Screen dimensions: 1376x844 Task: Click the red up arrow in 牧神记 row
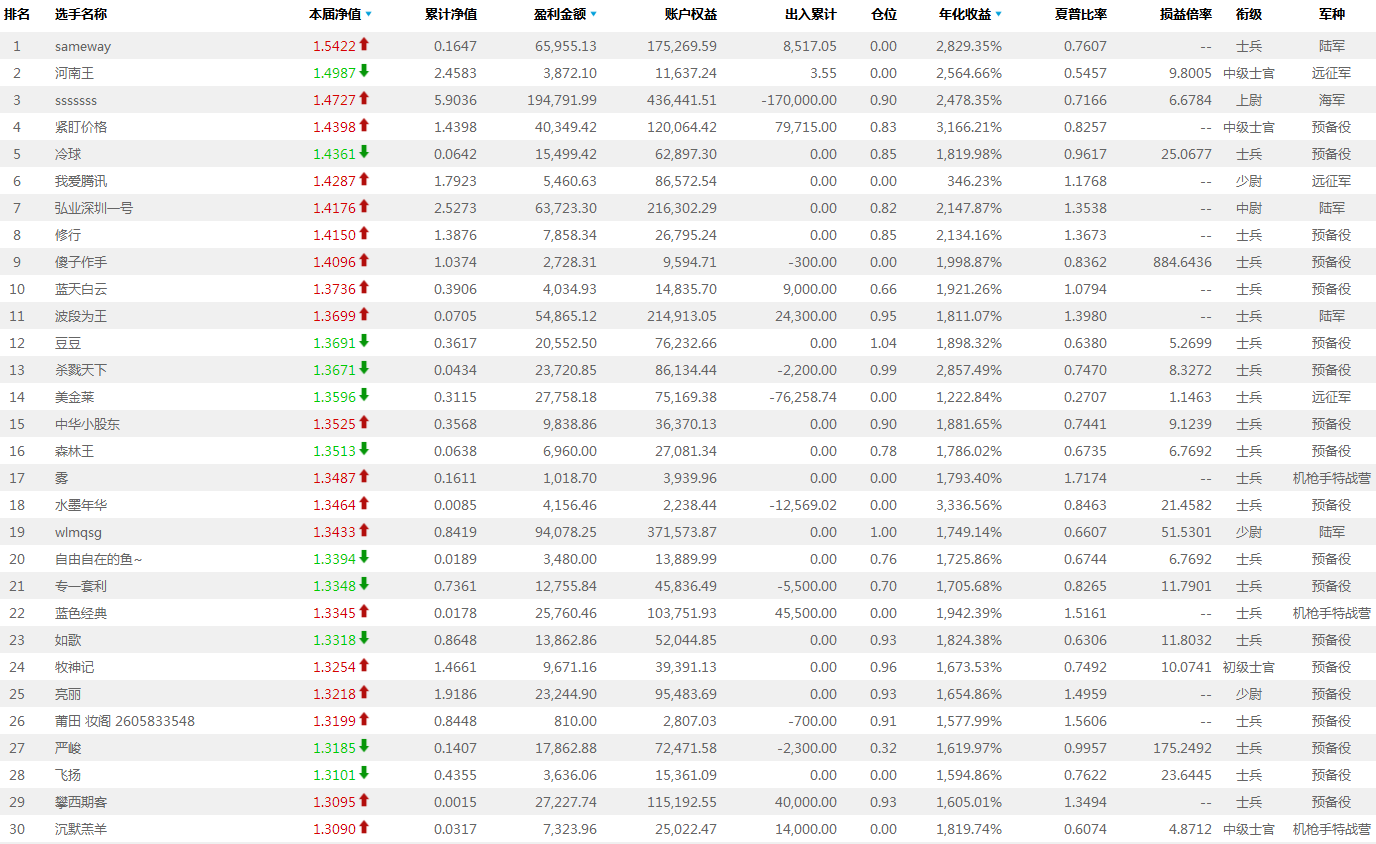[364, 665]
